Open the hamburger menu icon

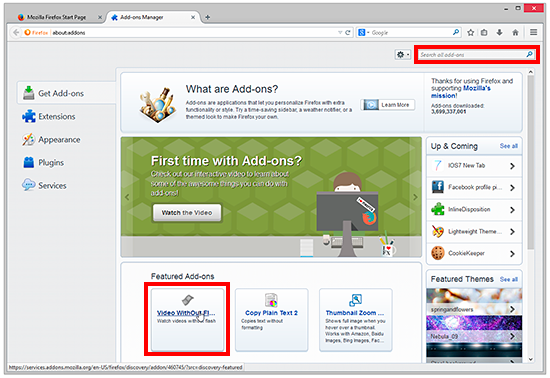click(534, 32)
